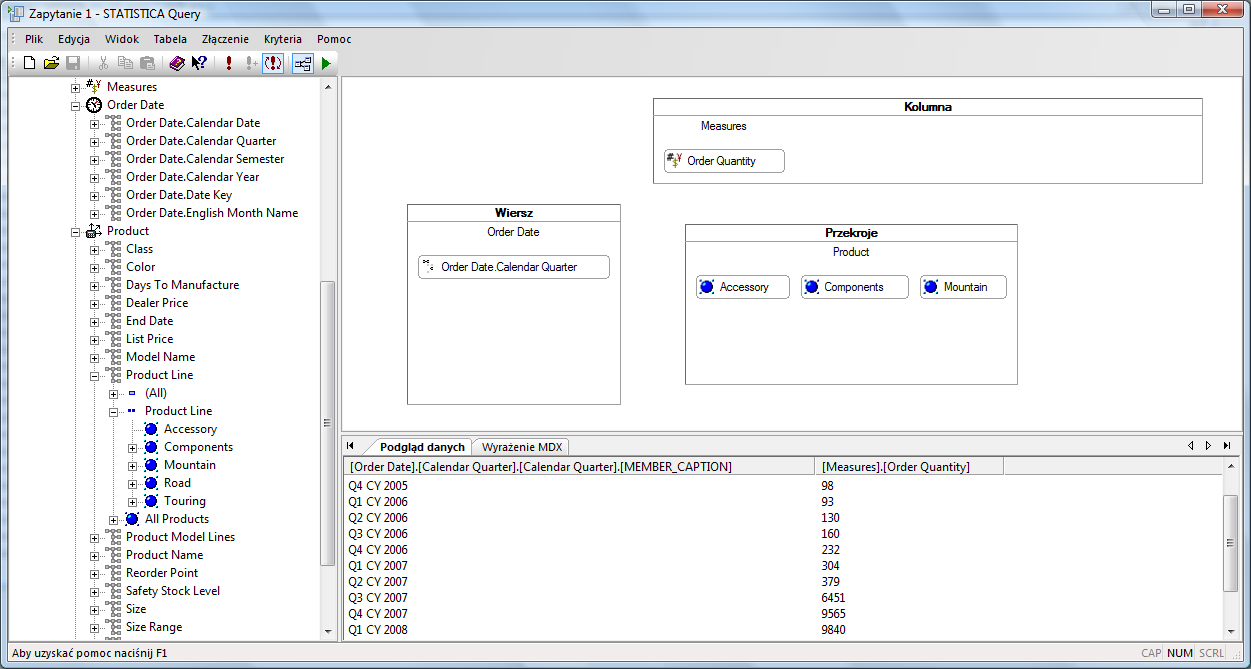Select the Touring product line member

point(185,501)
